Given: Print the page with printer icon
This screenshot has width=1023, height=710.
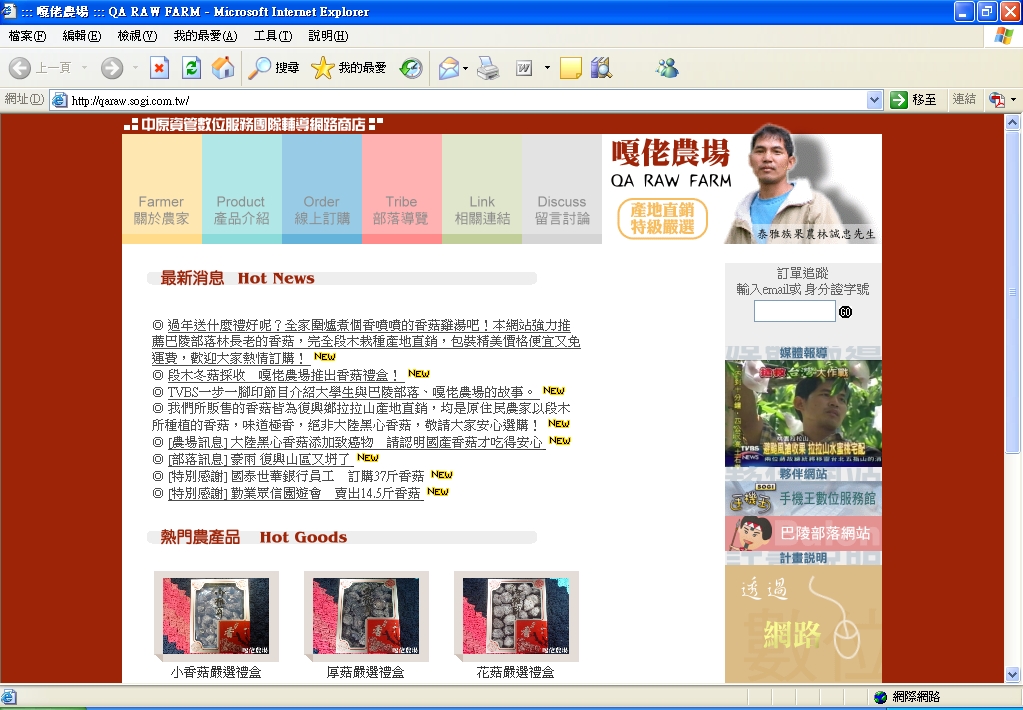Looking at the screenshot, I should [488, 68].
